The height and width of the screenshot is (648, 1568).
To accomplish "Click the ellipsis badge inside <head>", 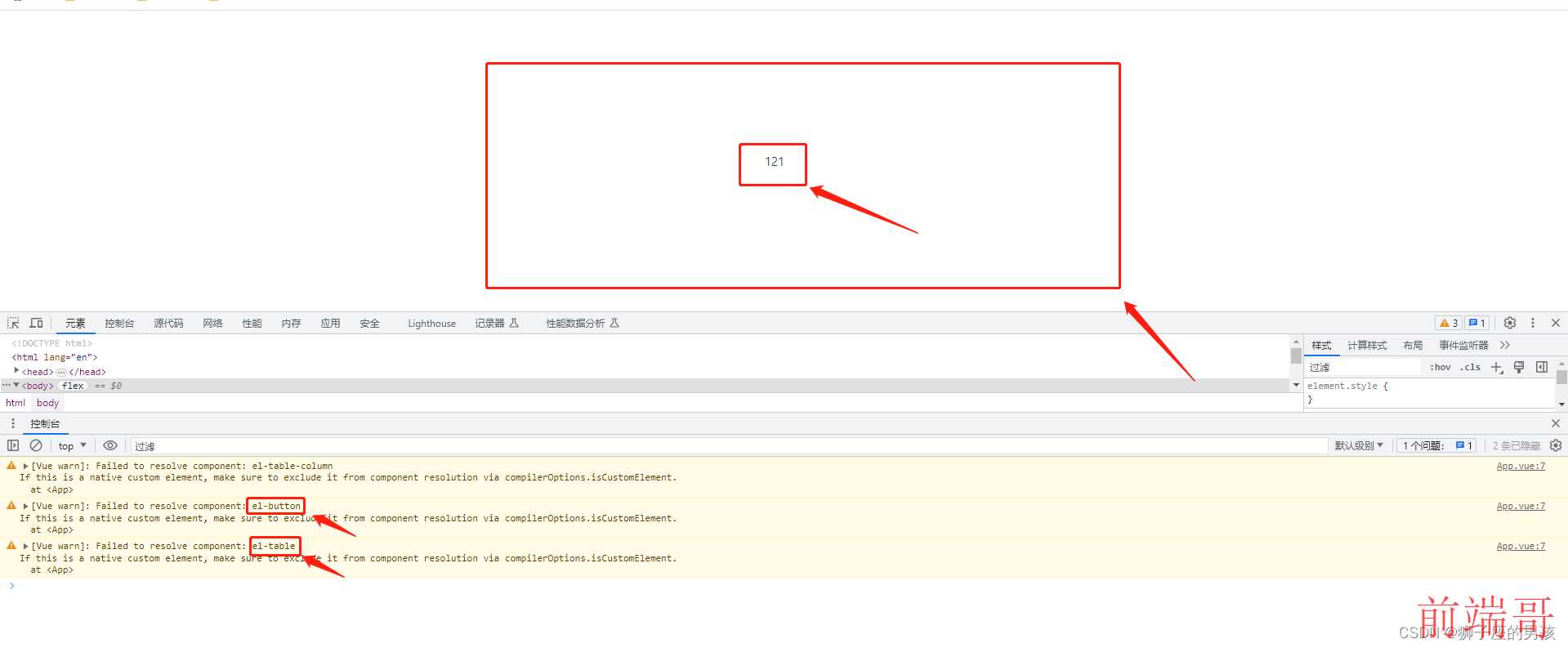I will 61,372.
